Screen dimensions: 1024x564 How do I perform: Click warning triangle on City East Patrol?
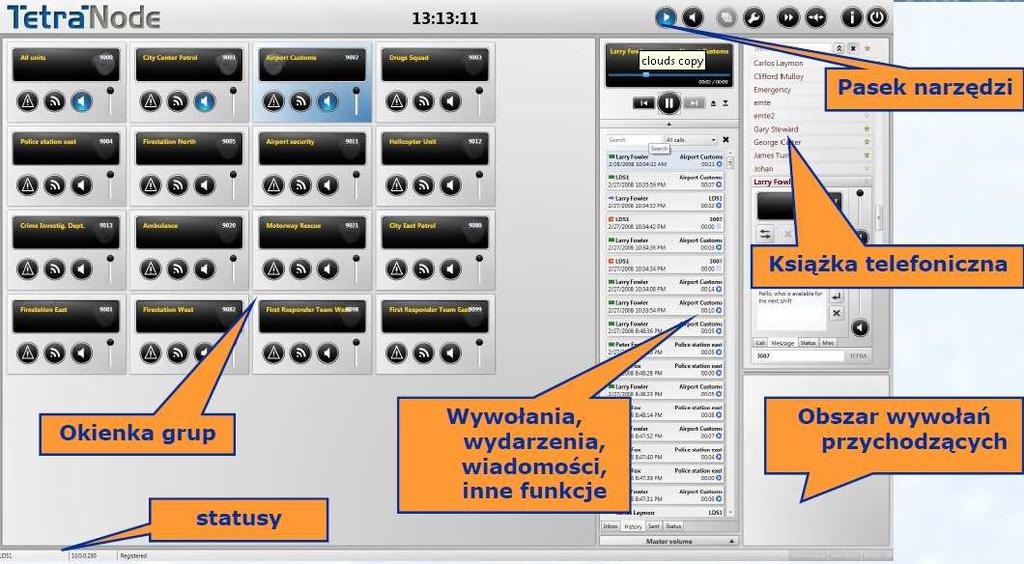396,269
